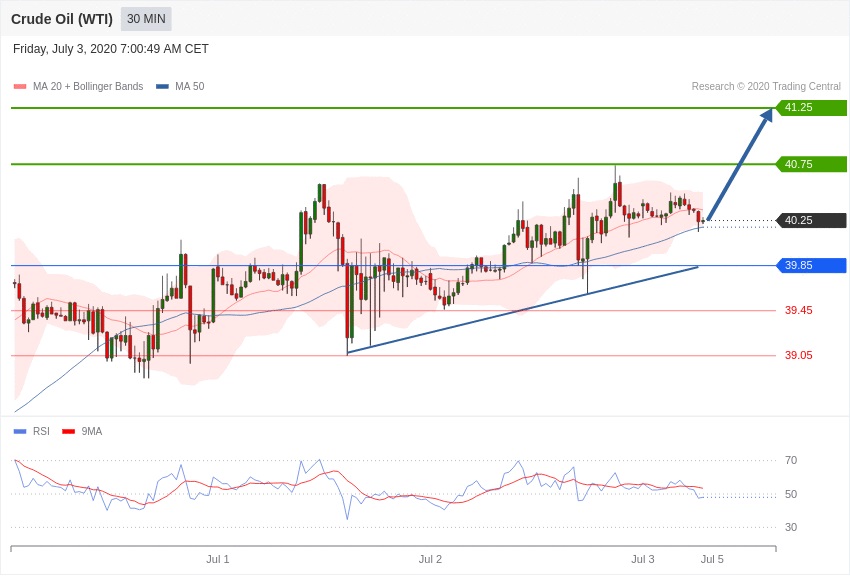The image size is (850, 576).
Task: Toggle the MA 50 legend entry
Action: tap(180, 87)
